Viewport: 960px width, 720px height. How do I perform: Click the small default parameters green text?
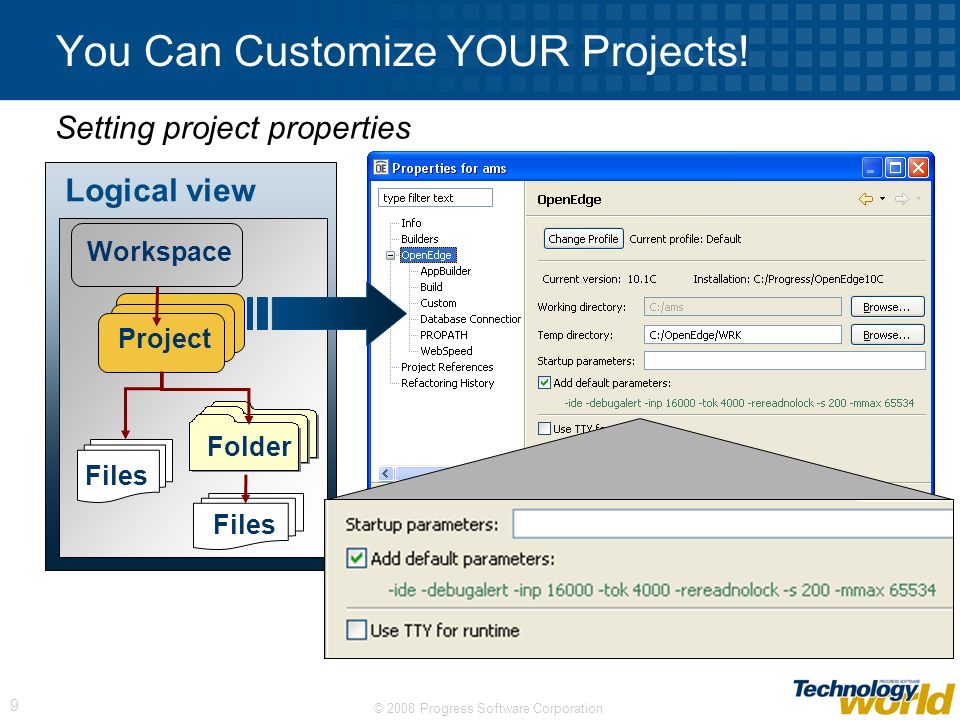[x=739, y=403]
